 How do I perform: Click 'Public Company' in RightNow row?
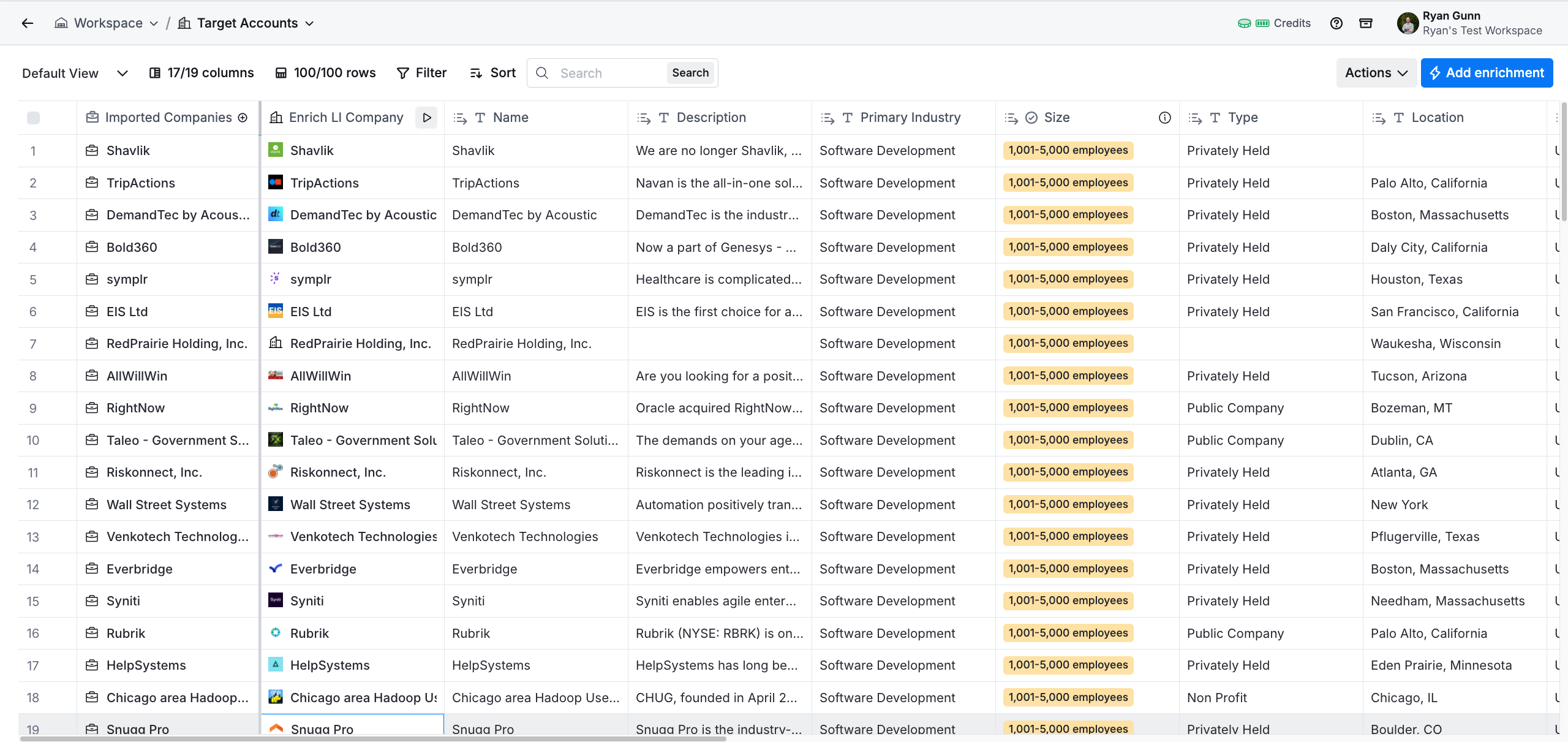pos(1235,408)
